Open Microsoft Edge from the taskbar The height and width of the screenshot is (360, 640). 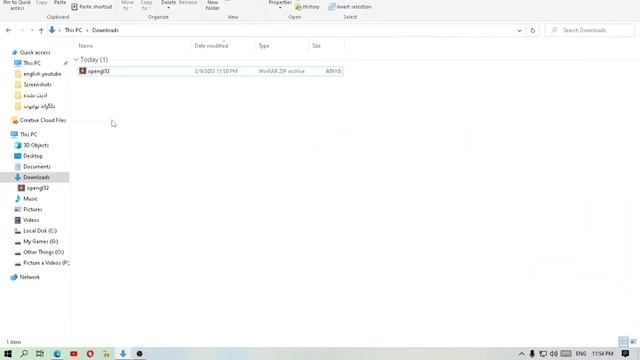(x=57, y=353)
